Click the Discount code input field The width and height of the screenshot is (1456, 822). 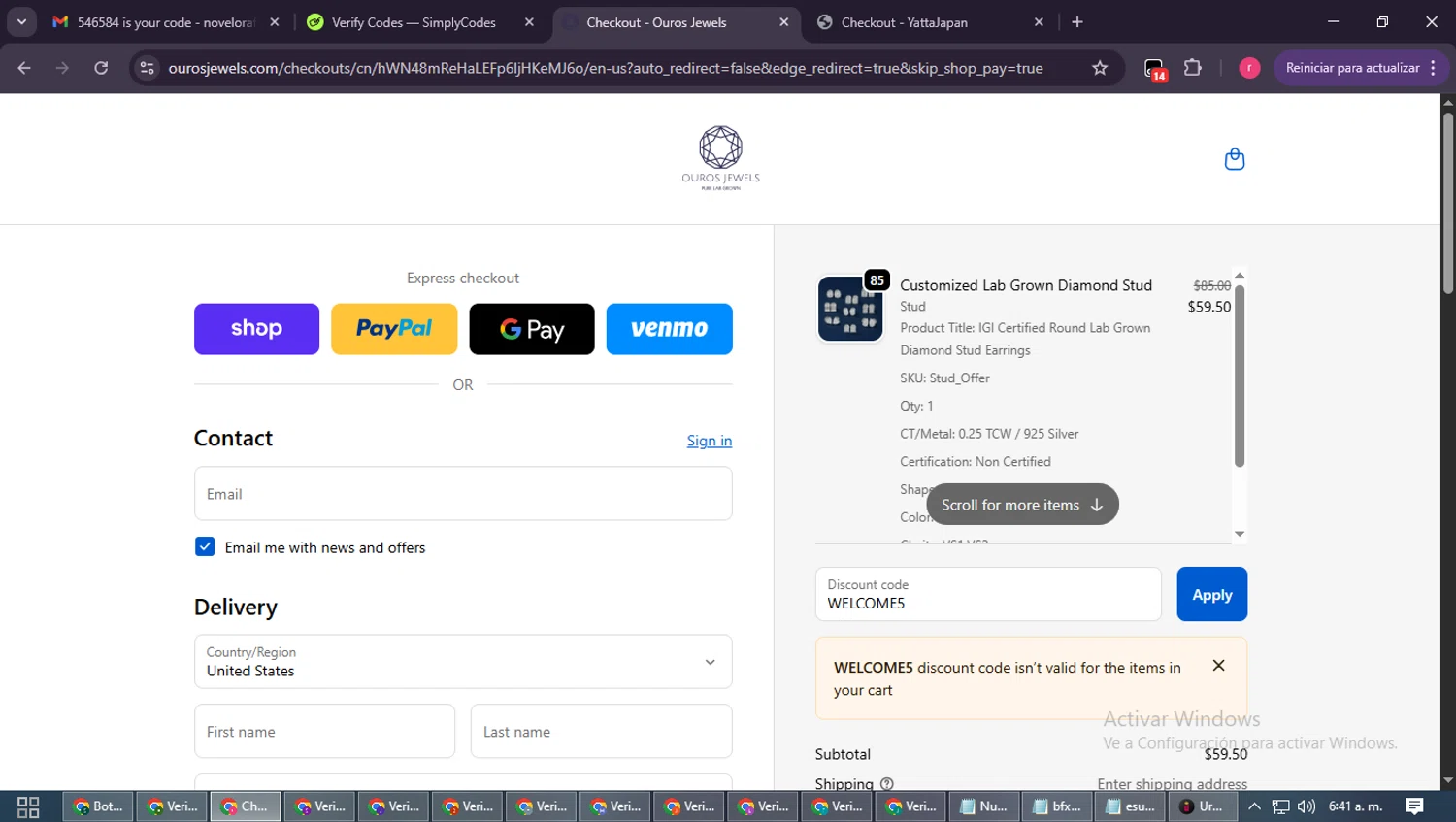click(x=988, y=594)
